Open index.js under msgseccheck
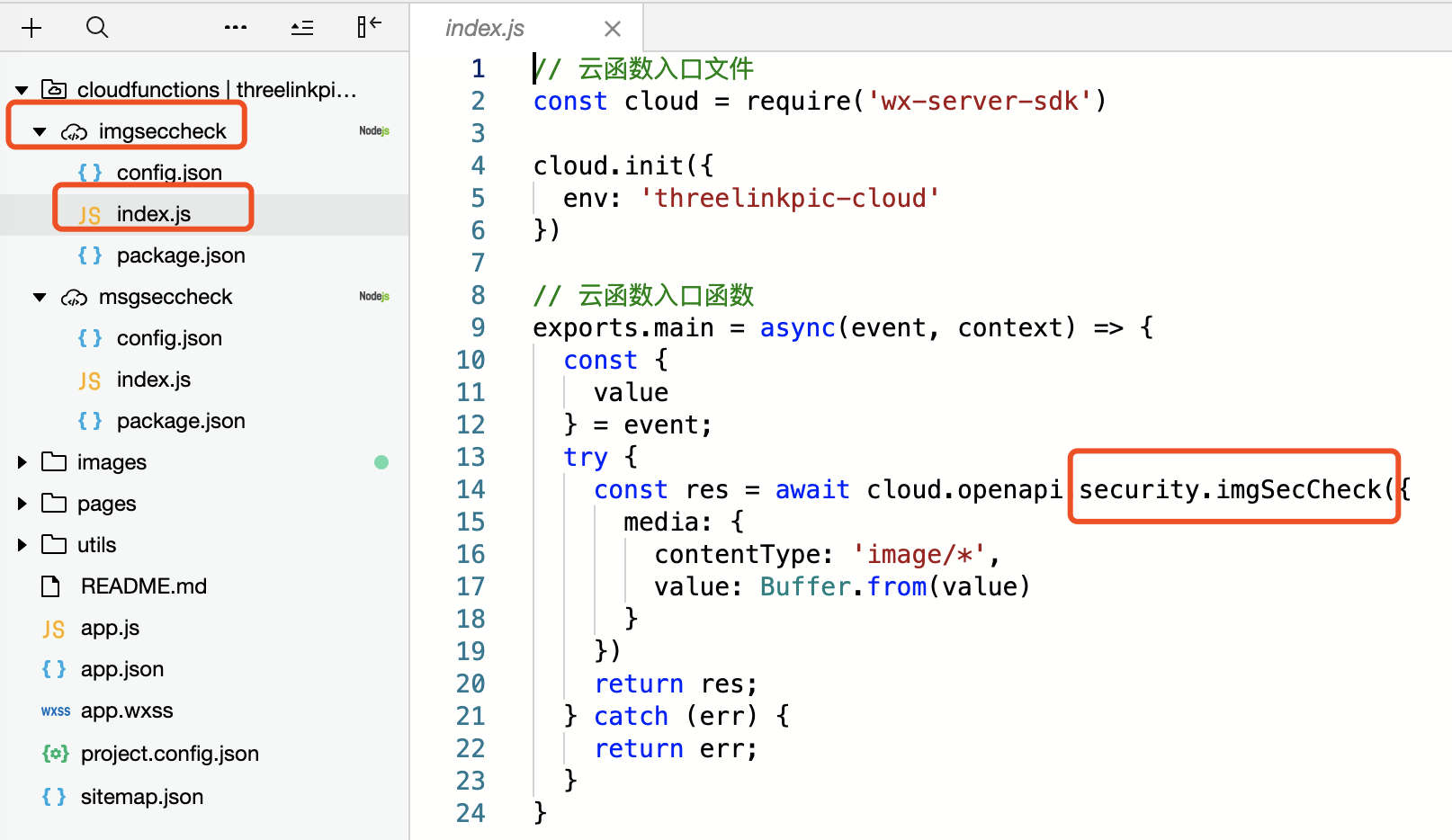 tap(154, 380)
